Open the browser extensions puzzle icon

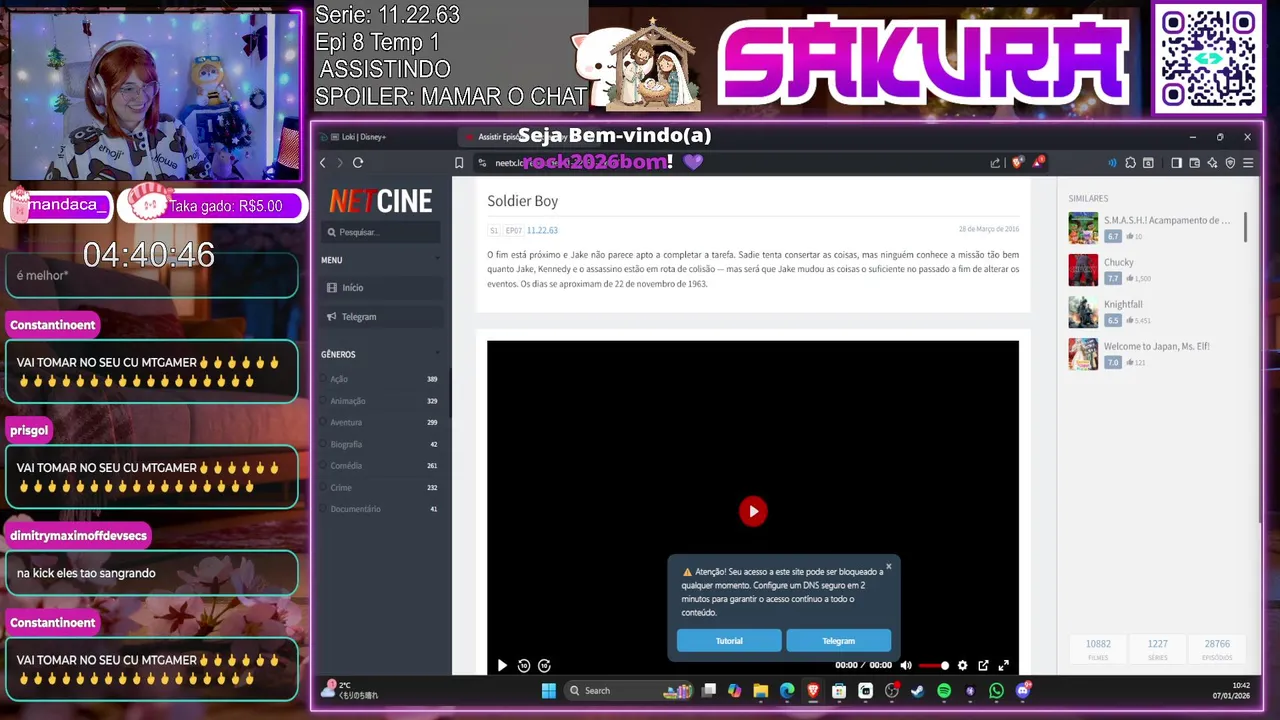1130,163
